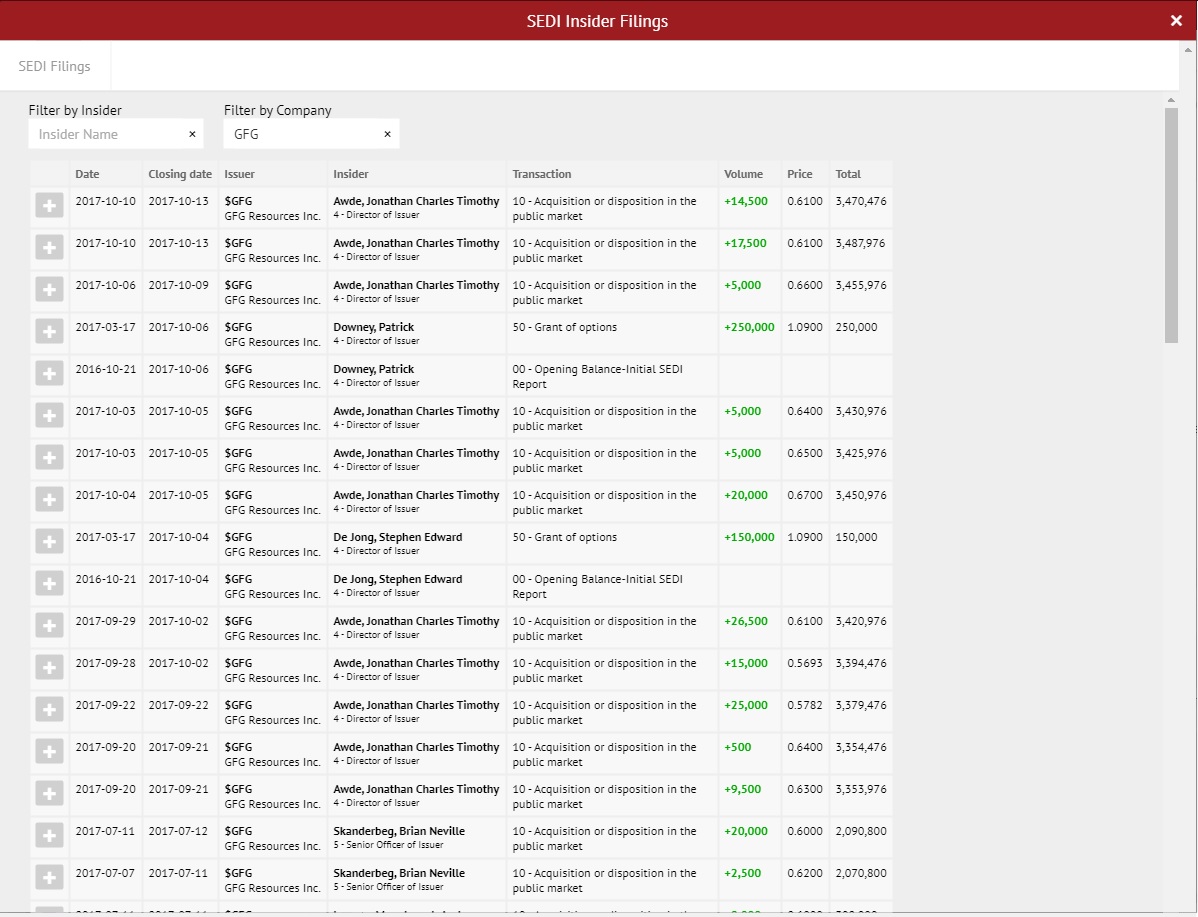The height and width of the screenshot is (917, 1198).
Task: Expand De Jong opening balance row
Action: point(49,584)
